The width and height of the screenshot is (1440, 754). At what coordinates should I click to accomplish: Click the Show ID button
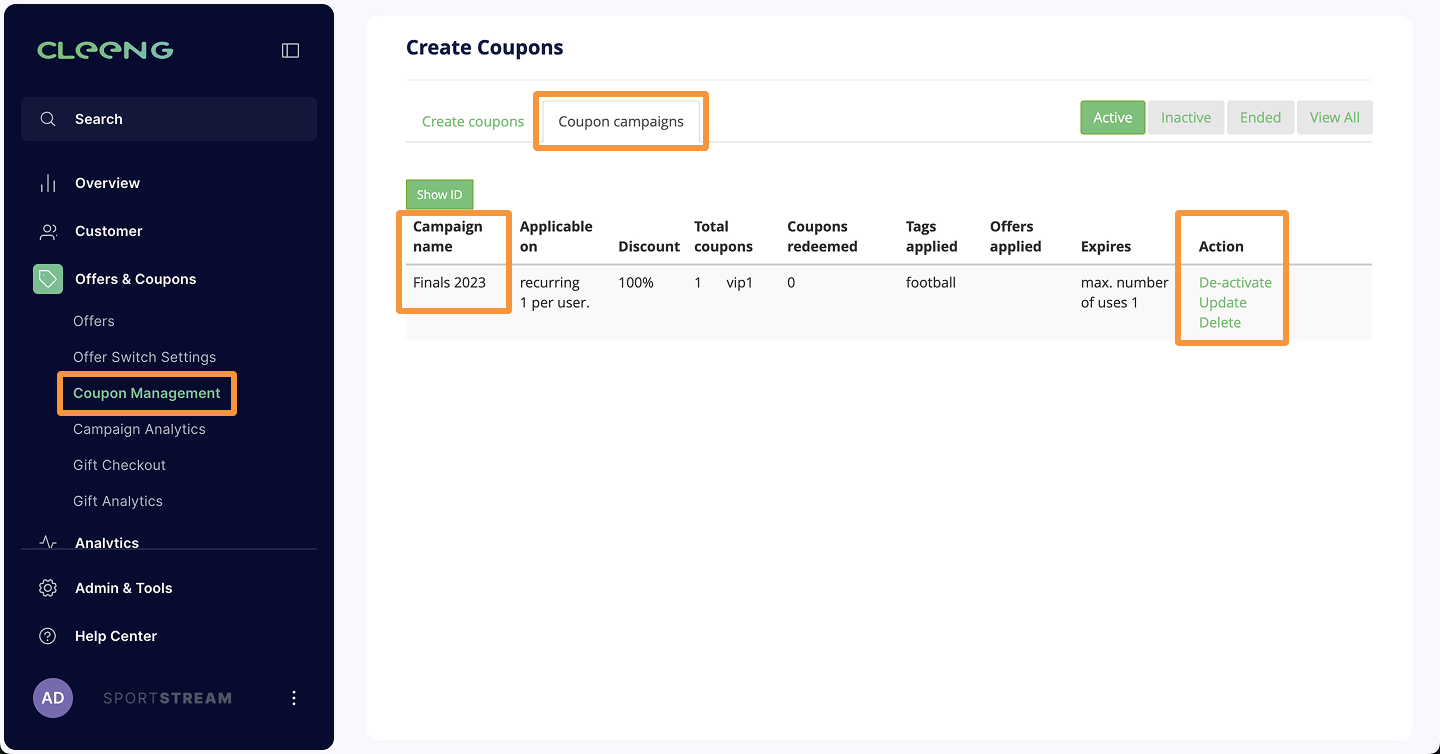pyautogui.click(x=439, y=195)
